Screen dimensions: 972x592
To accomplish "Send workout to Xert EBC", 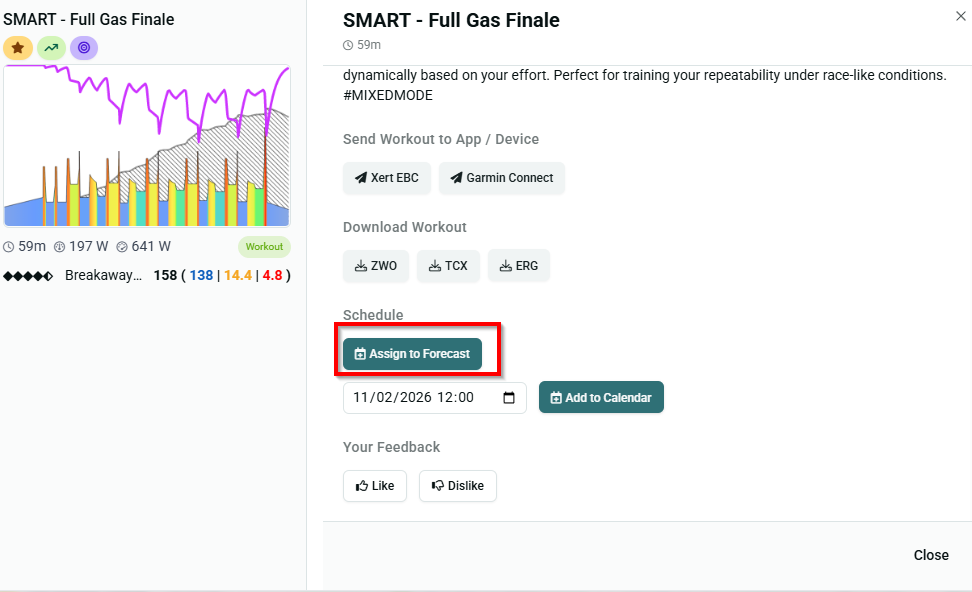I will (387, 178).
